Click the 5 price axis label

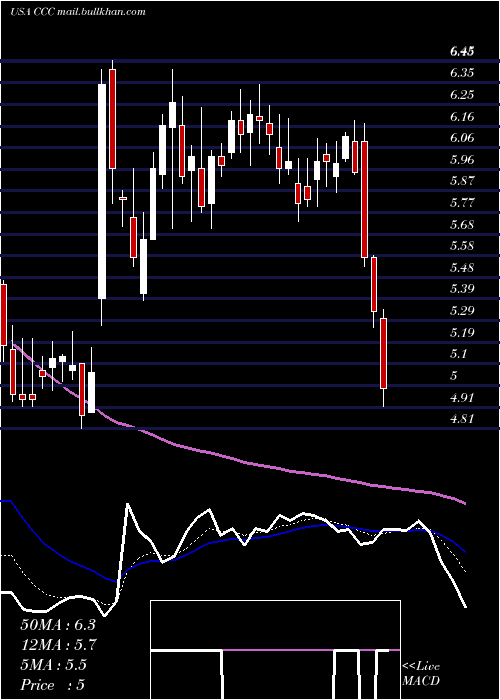coord(454,375)
